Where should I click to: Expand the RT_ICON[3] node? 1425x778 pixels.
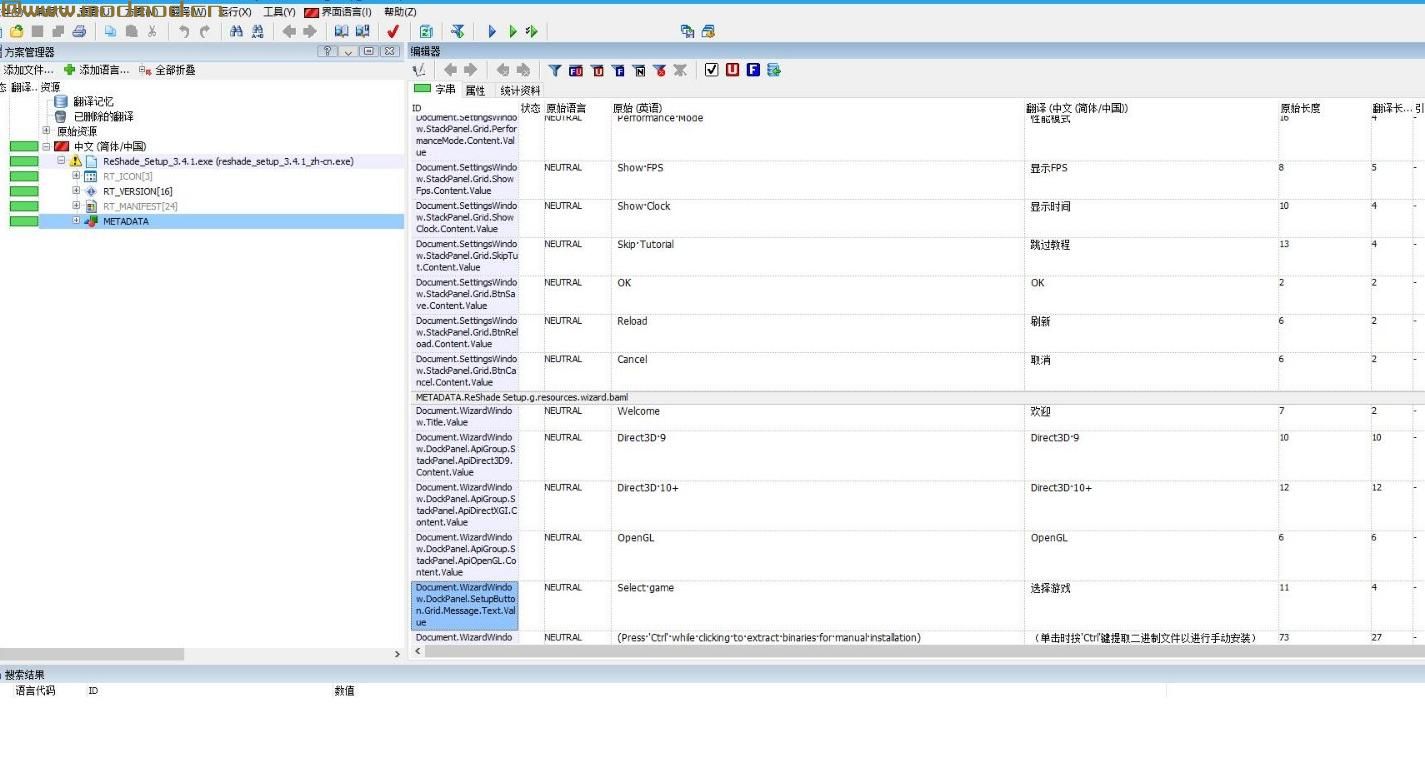(76, 176)
